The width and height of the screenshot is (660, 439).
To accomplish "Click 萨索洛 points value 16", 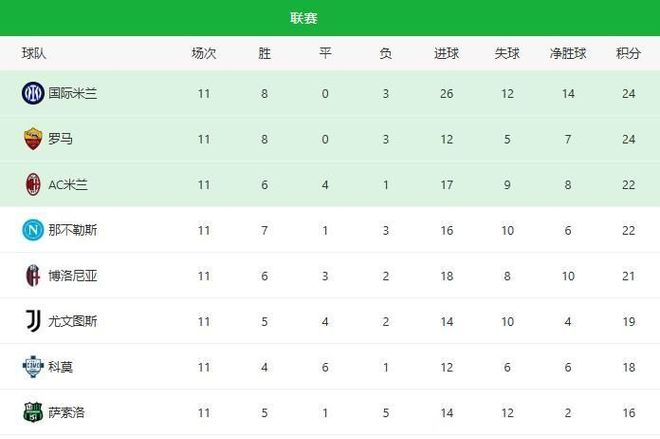I will (x=628, y=412).
